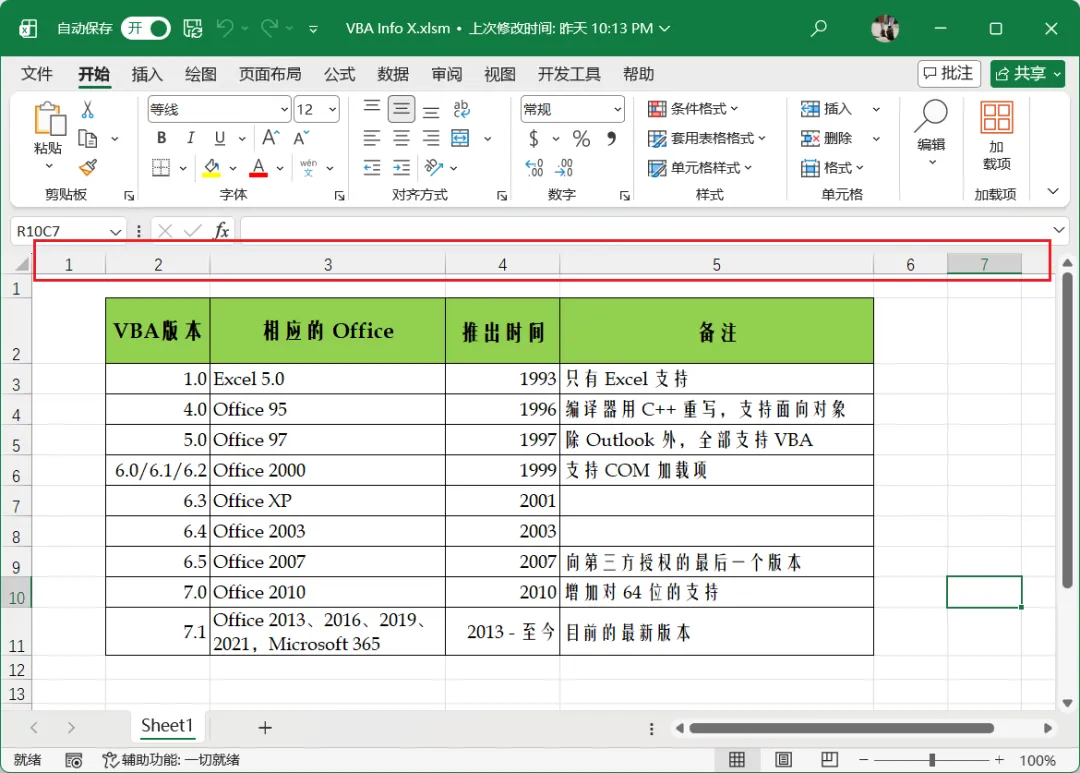Click the text orientation icon
Image resolution: width=1080 pixels, height=773 pixels.
tap(433, 167)
